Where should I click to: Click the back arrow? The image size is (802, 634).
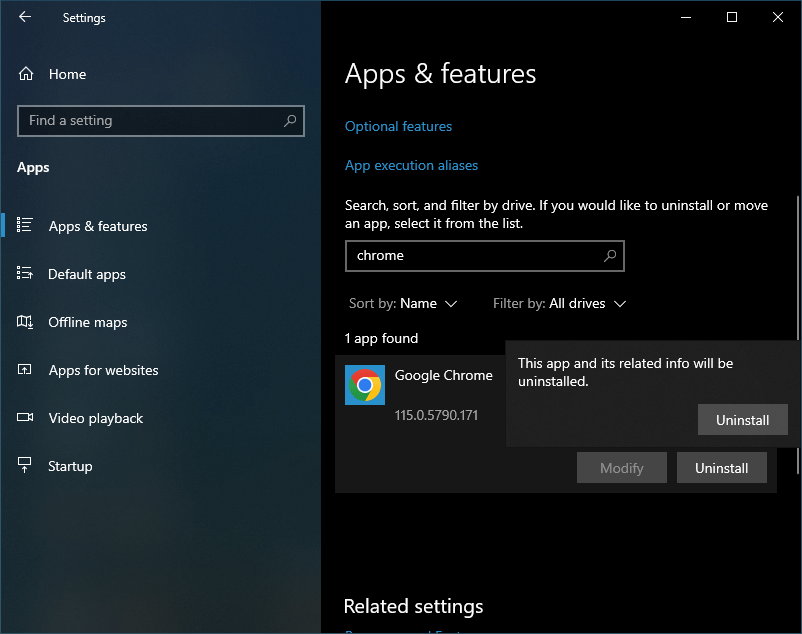25,17
